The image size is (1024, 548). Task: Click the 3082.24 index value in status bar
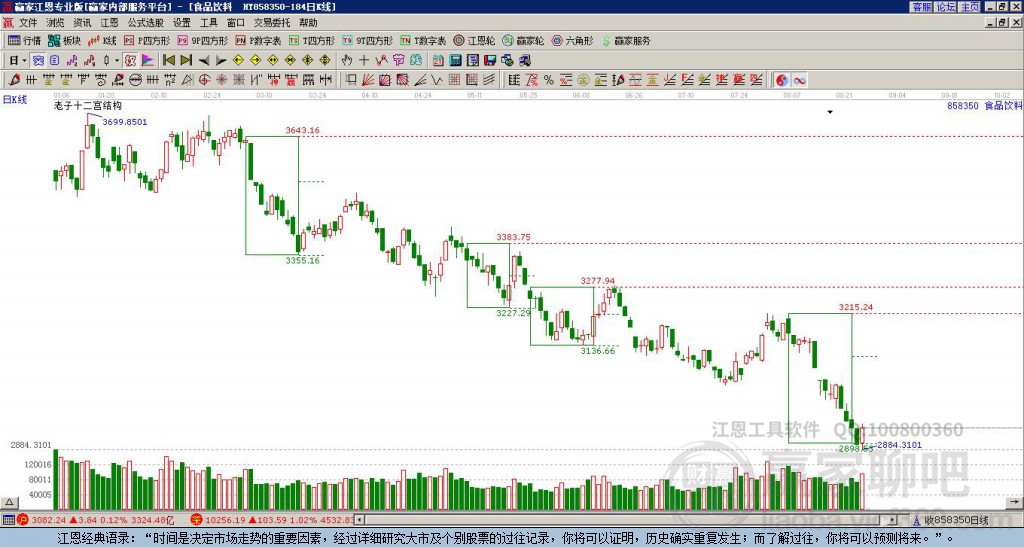point(49,520)
